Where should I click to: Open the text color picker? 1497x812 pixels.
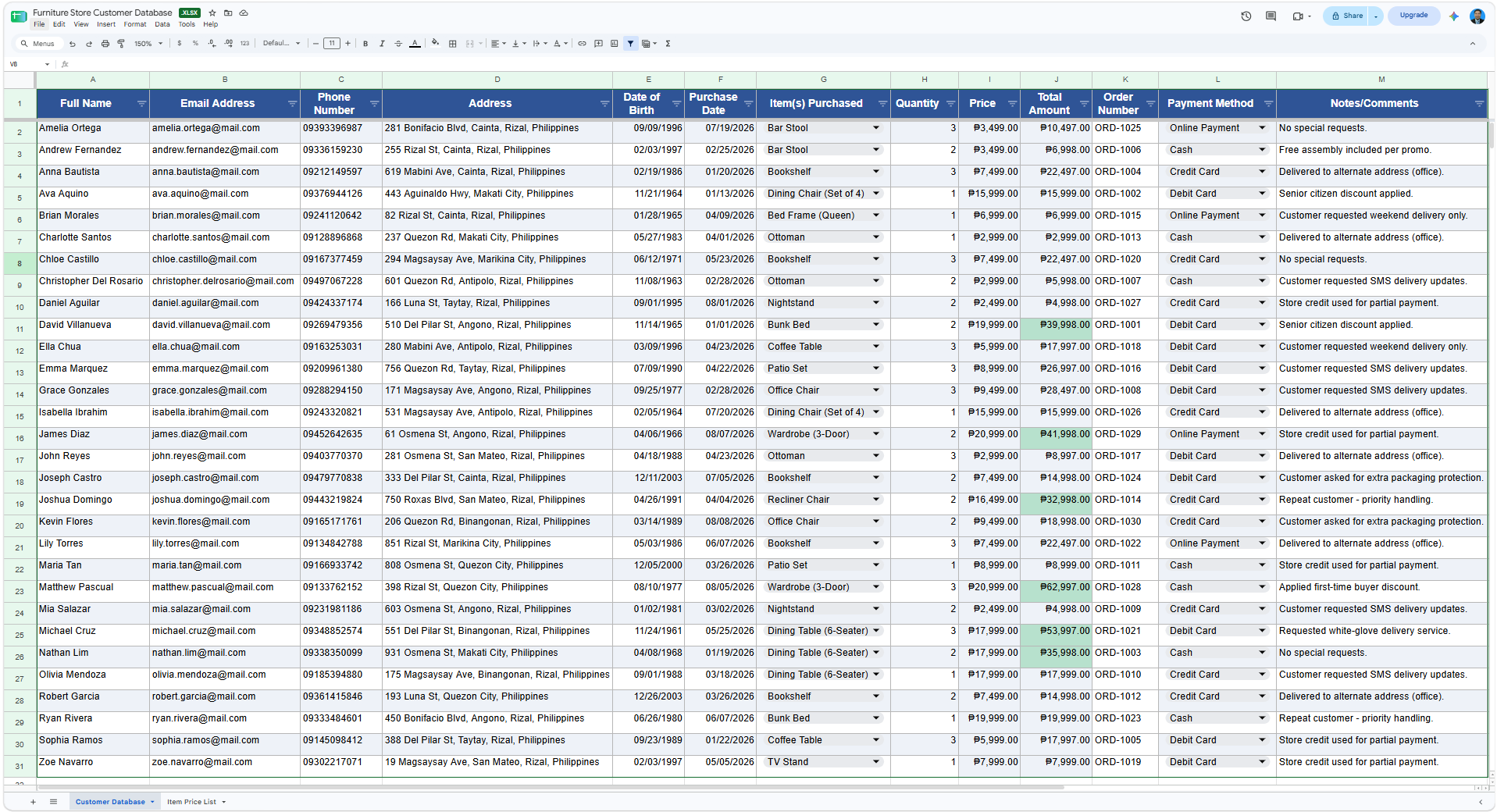(415, 44)
